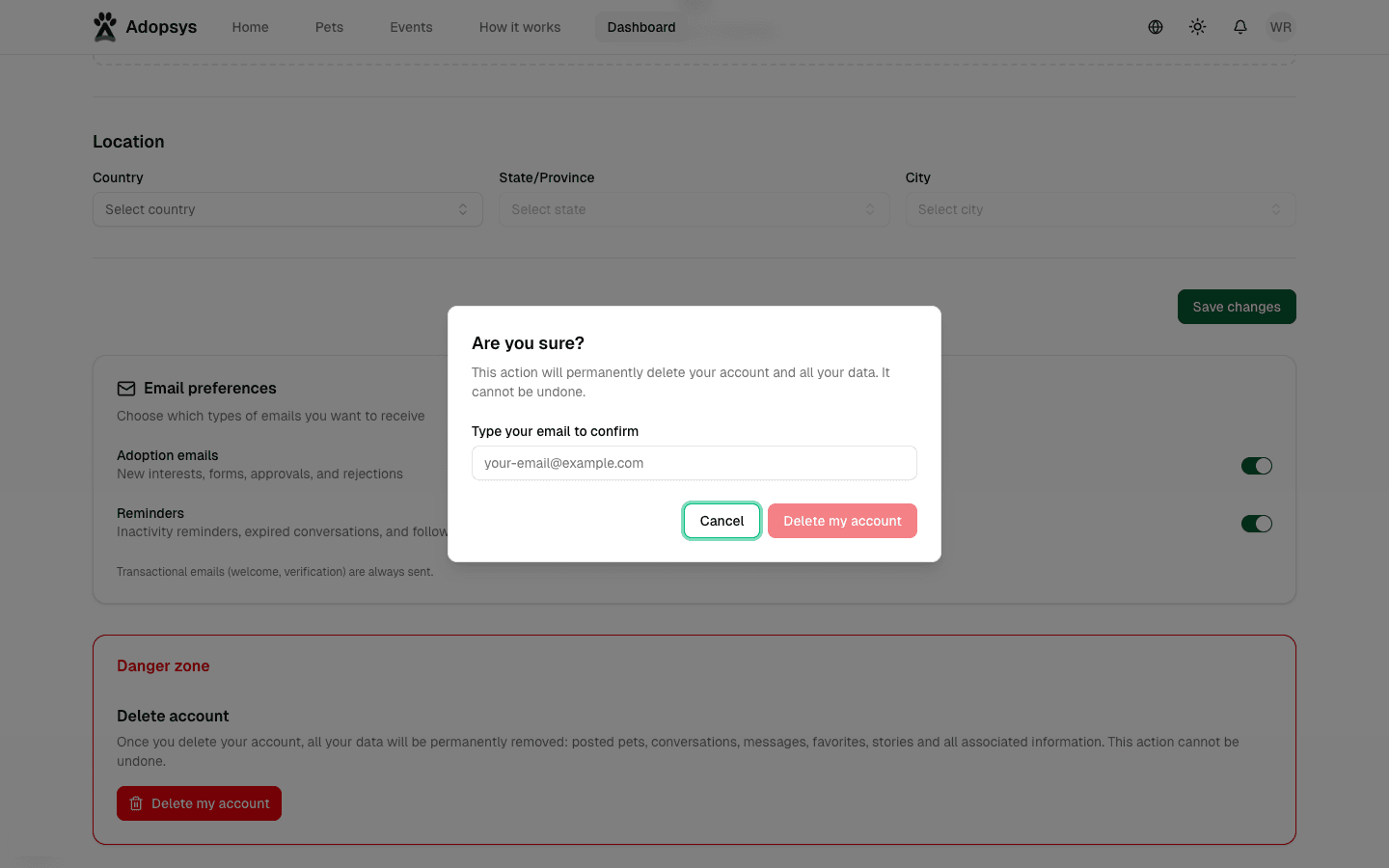Viewport: 1389px width, 868px height.
Task: Open notifications bell icon
Action: tap(1239, 27)
